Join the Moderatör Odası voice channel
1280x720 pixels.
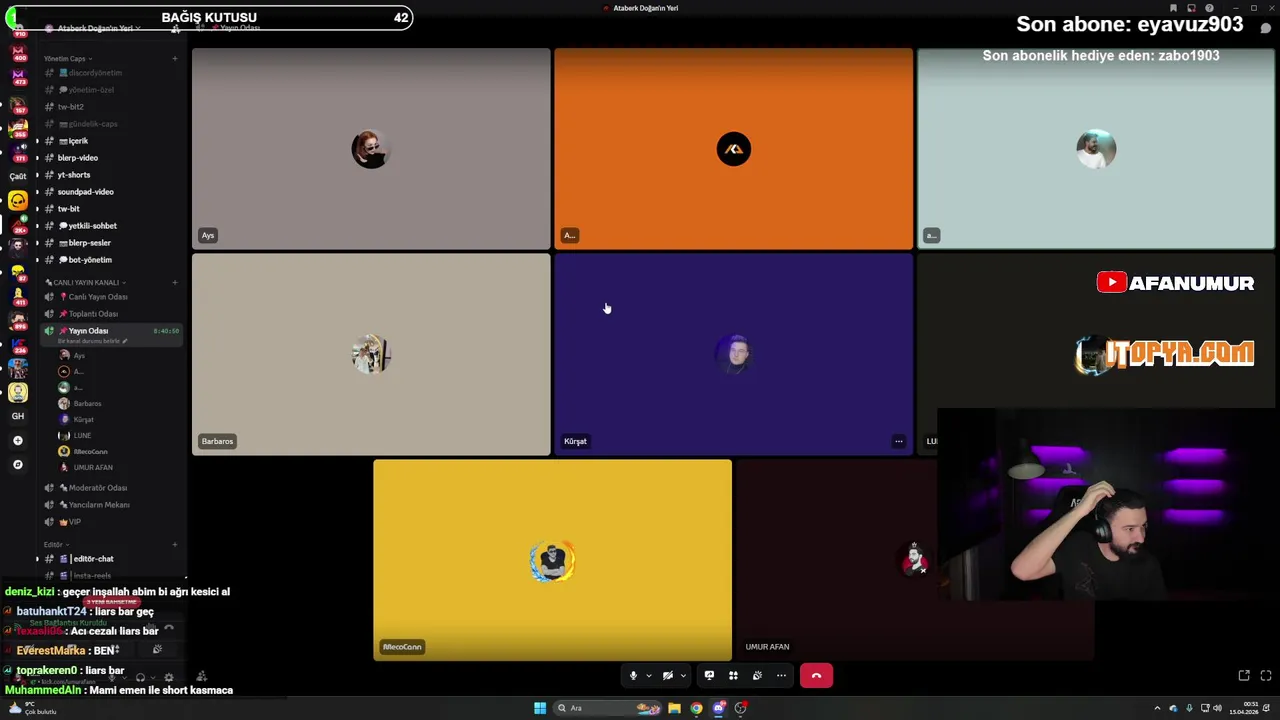point(110,488)
